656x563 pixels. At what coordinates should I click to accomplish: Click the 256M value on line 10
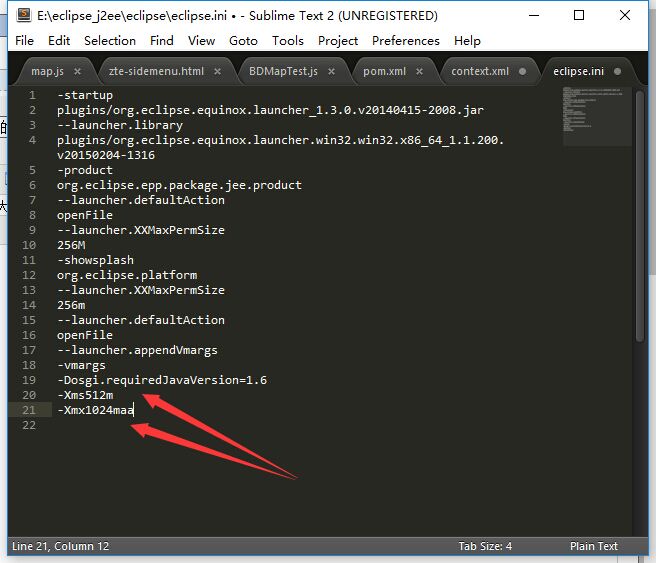click(71, 245)
